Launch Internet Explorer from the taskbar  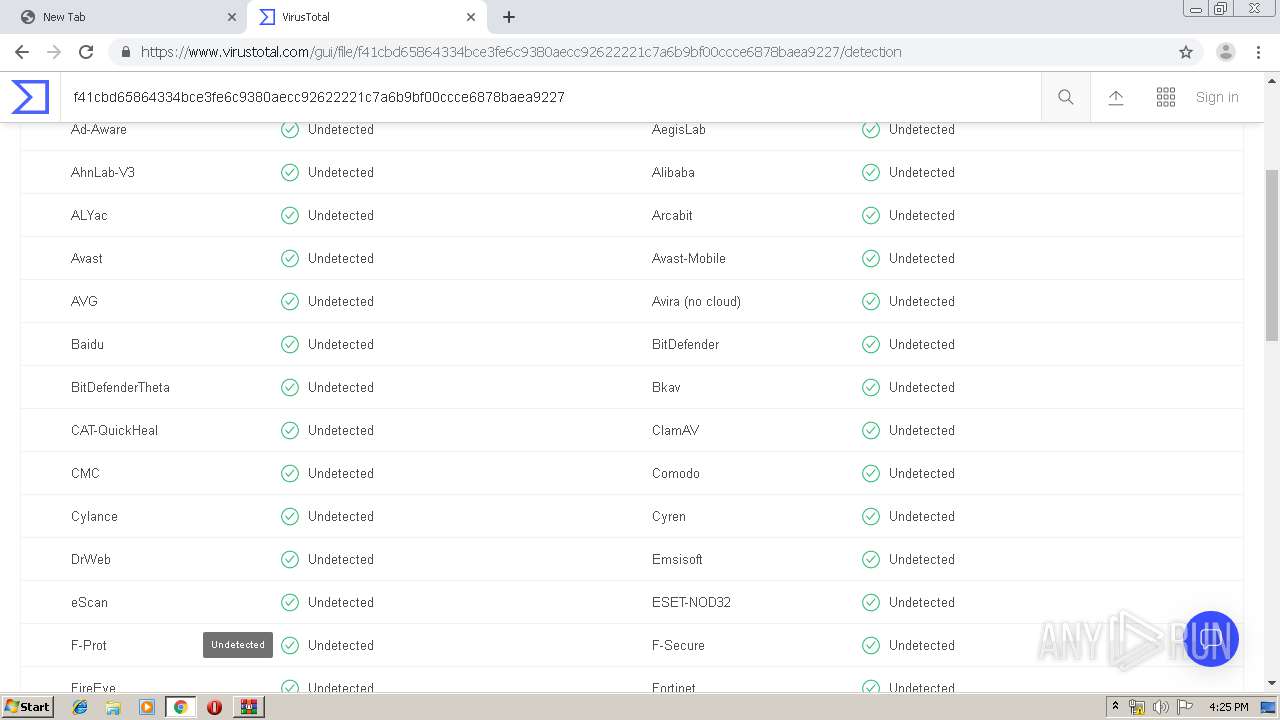80,707
